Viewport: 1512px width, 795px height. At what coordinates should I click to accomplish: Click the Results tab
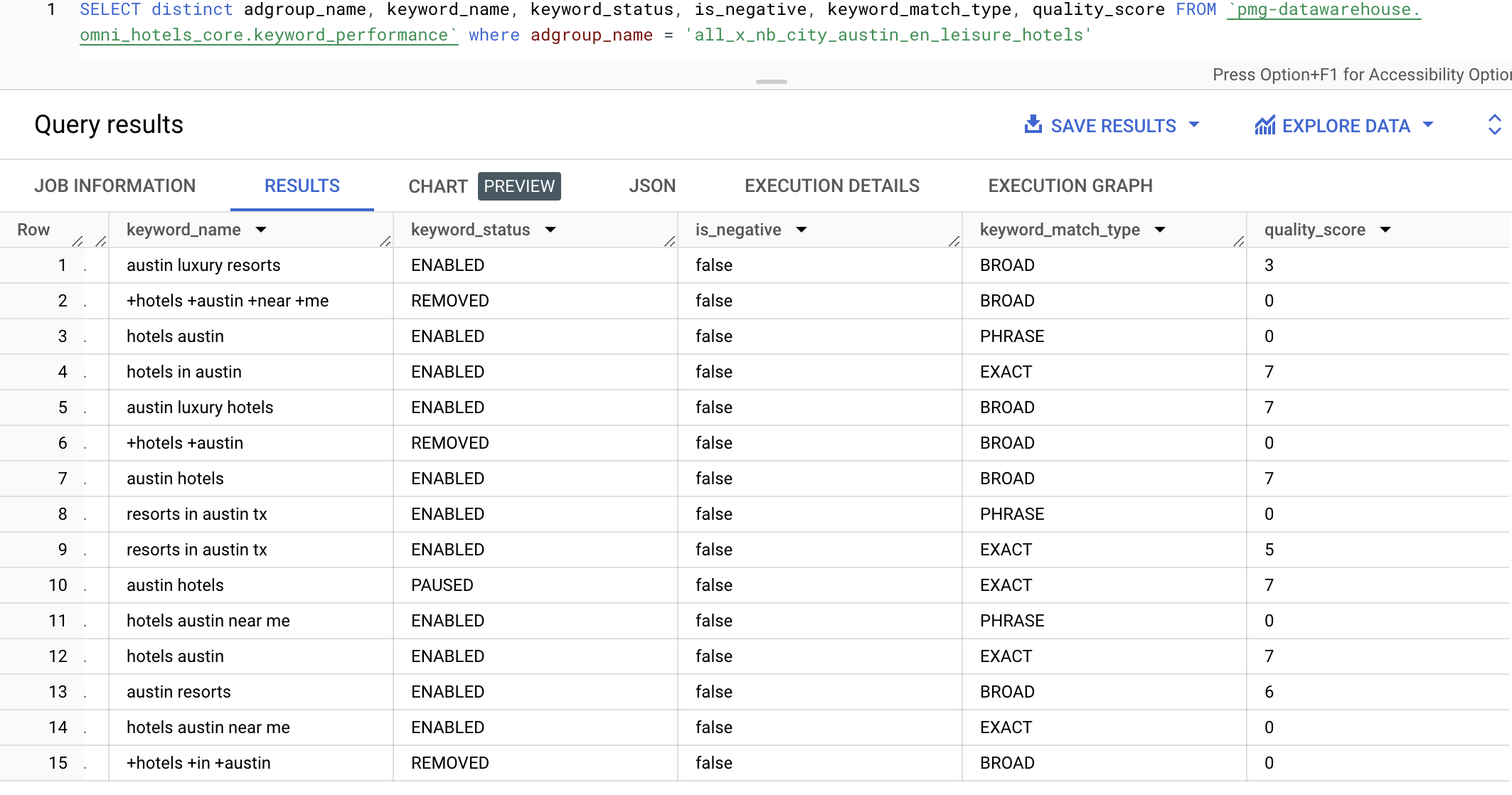click(x=302, y=186)
